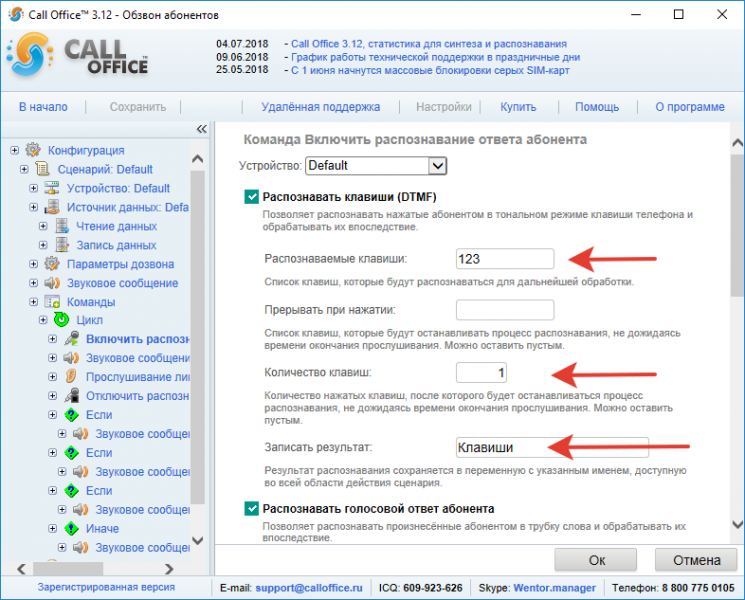Select the Запись данных tree item
This screenshot has width=745, height=600.
116,245
